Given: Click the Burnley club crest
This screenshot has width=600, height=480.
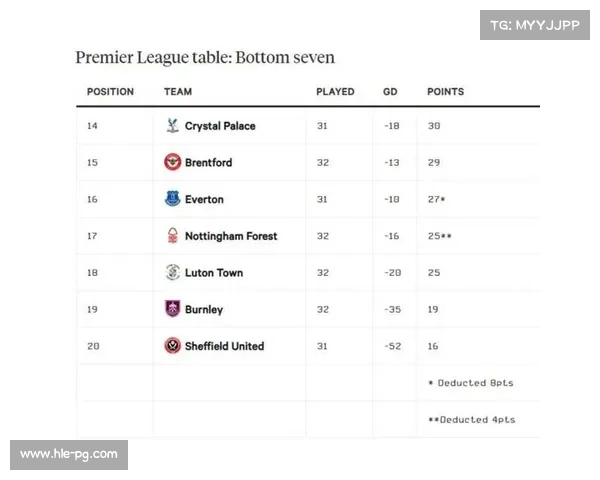Looking at the screenshot, I should pyautogui.click(x=173, y=309).
